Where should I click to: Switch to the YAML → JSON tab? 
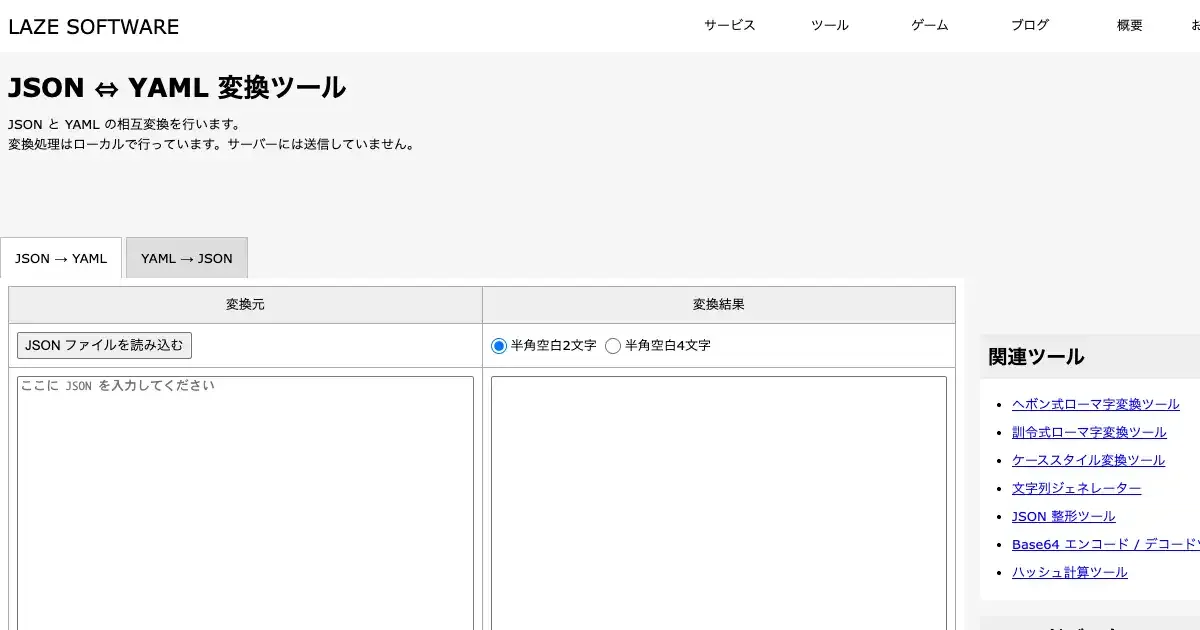[186, 258]
